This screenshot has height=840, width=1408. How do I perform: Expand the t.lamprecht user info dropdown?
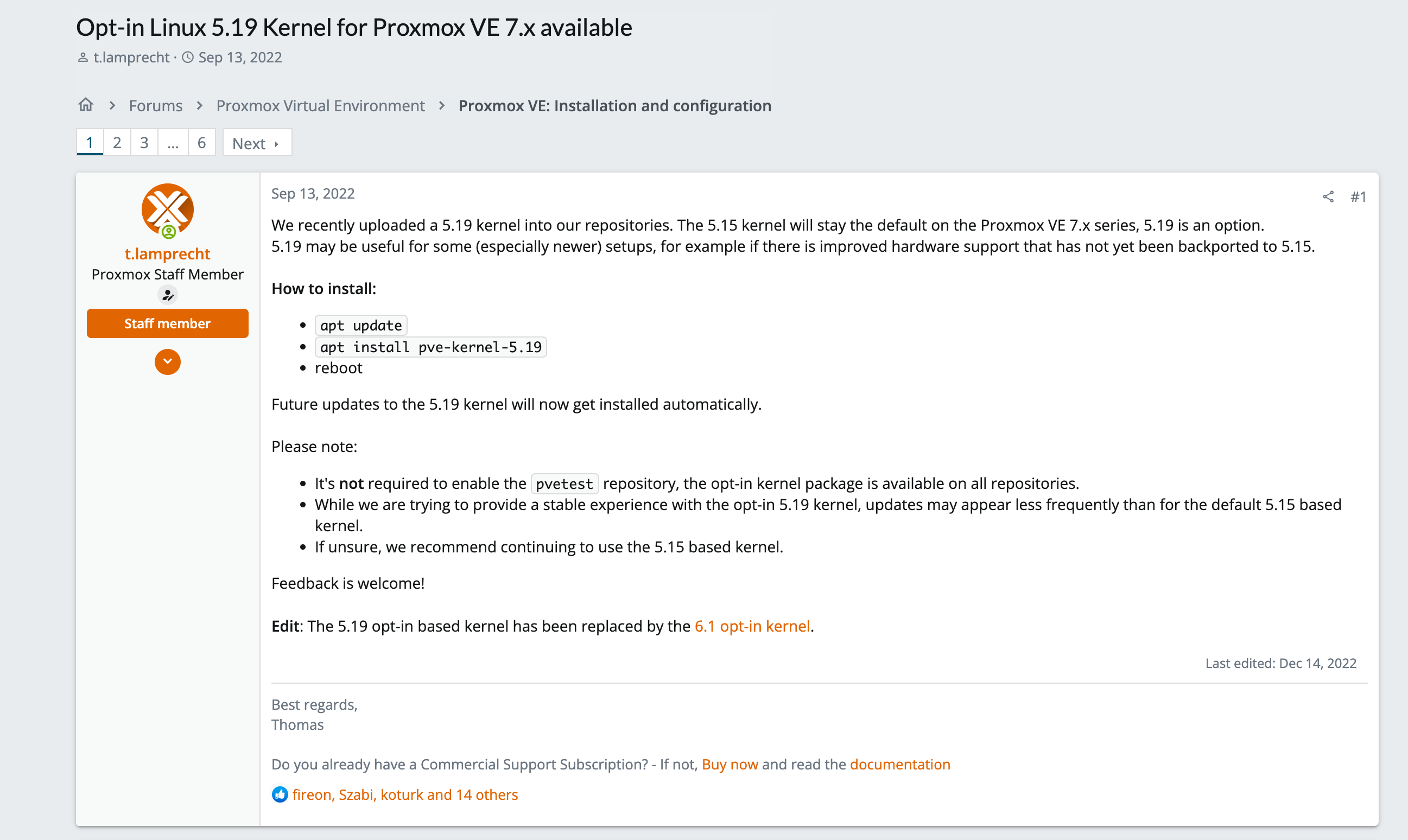[167, 361]
